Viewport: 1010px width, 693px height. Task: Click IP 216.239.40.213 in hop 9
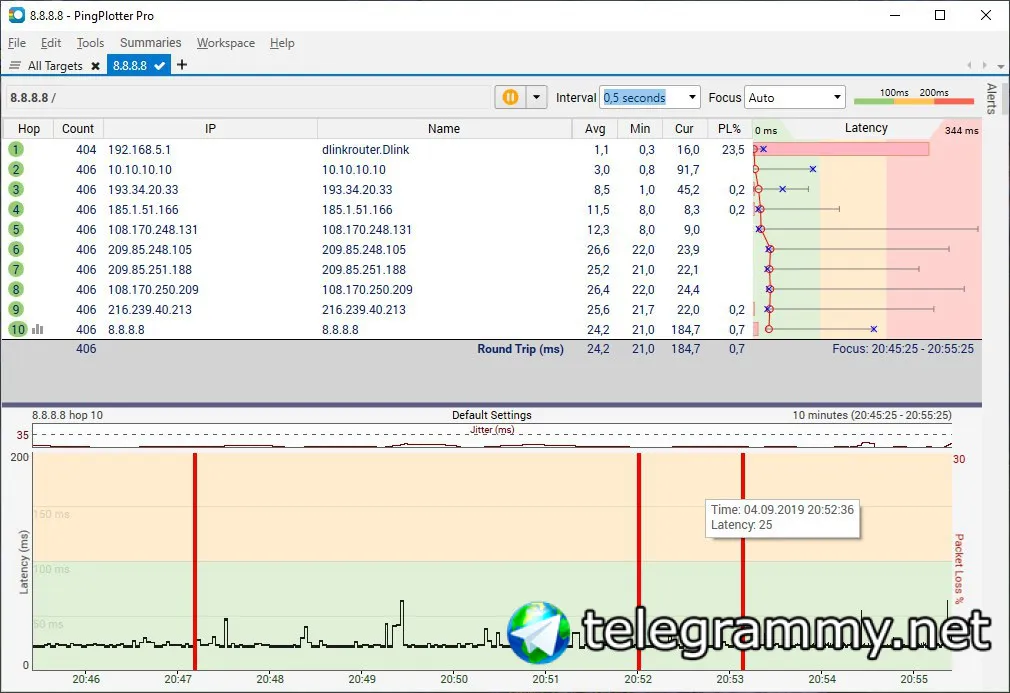[x=150, y=309]
